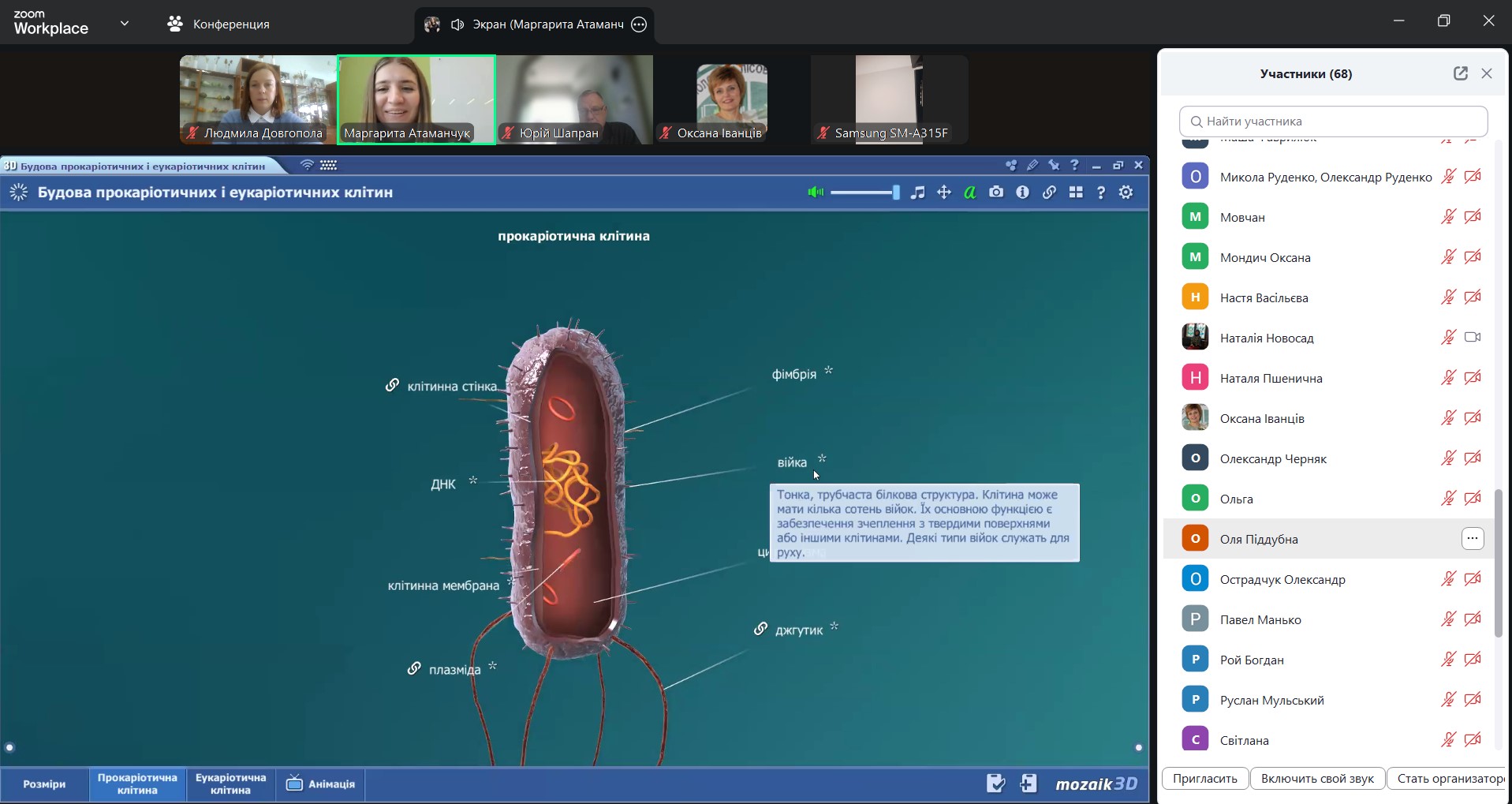Expand the Zoom Workplace dropdown arrow
Screen dimensions: 1512x804
point(125,24)
